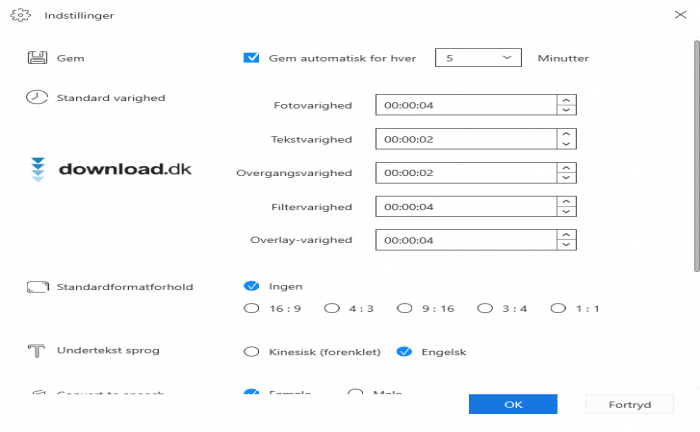
Task: Click the T icon for Undertekst sprog
Action: (x=36, y=351)
